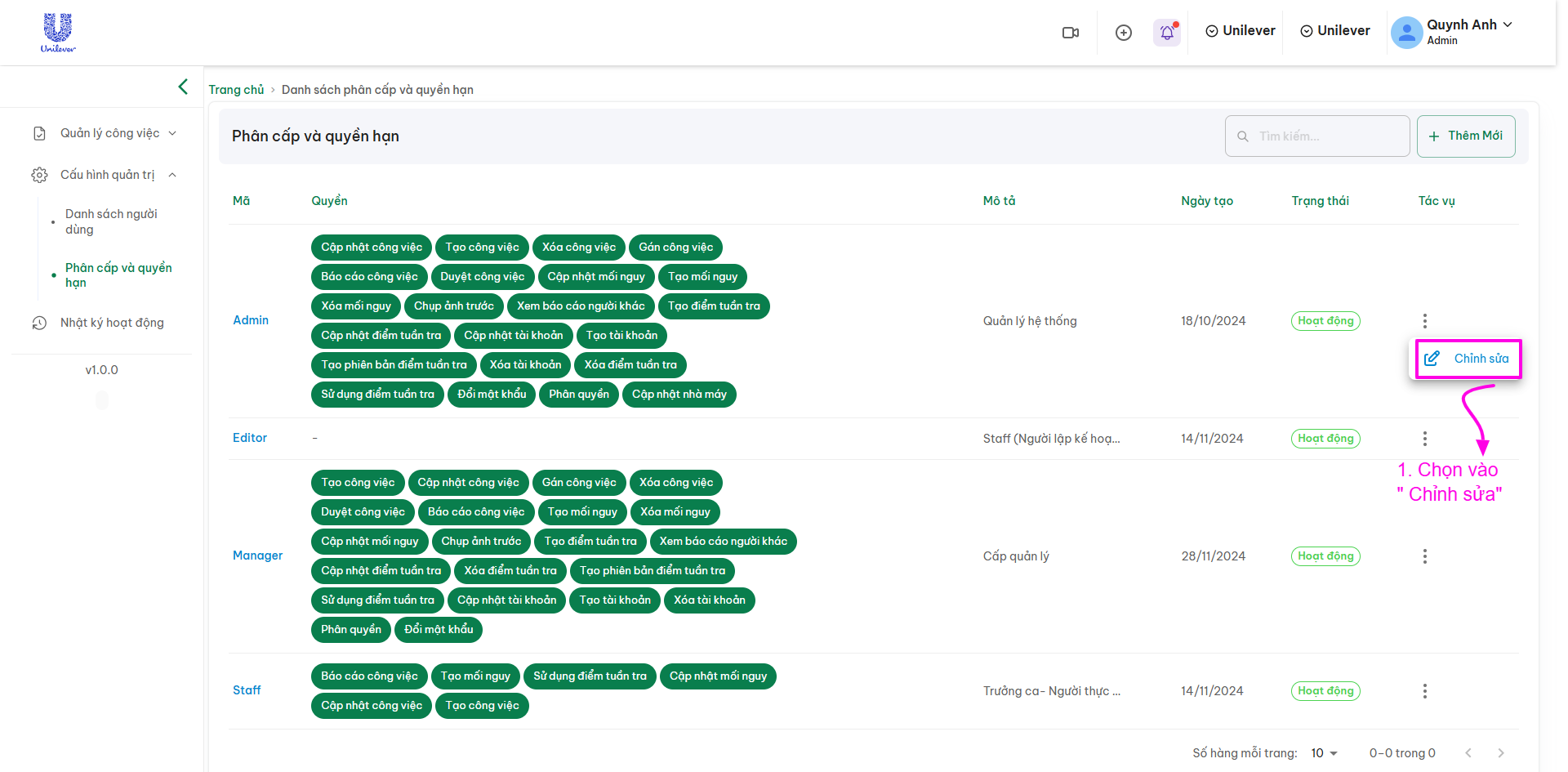Open the three-dot menu for Admin row
Image resolution: width=1568 pixels, height=772 pixels.
point(1424,321)
